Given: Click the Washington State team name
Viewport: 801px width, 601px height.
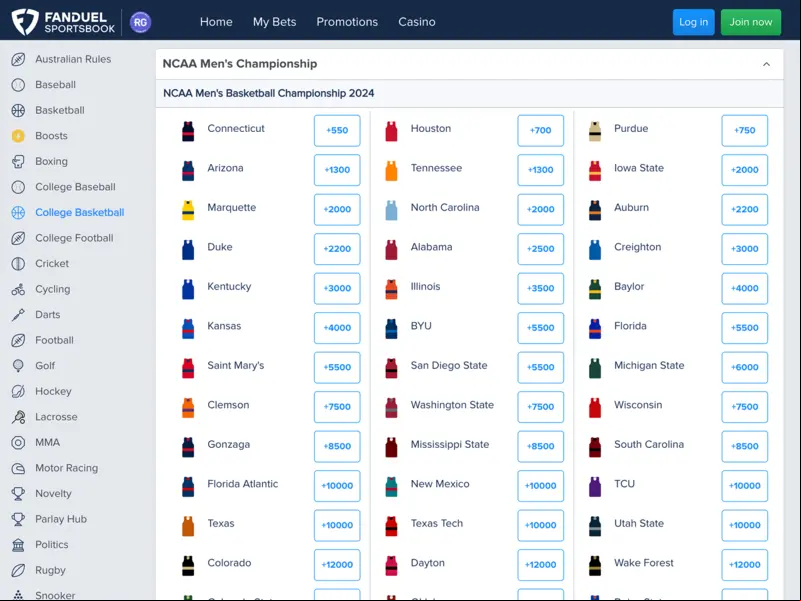Looking at the screenshot, I should 452,405.
